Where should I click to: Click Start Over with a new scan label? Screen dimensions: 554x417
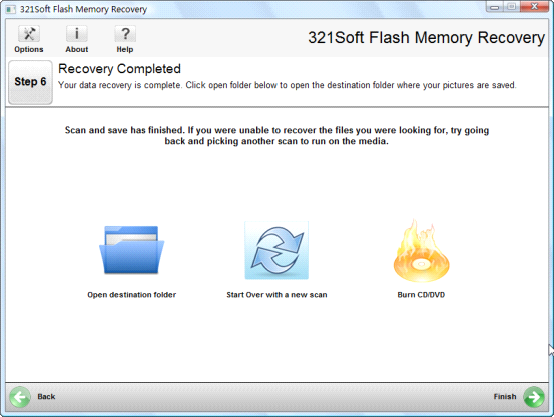click(x=277, y=295)
